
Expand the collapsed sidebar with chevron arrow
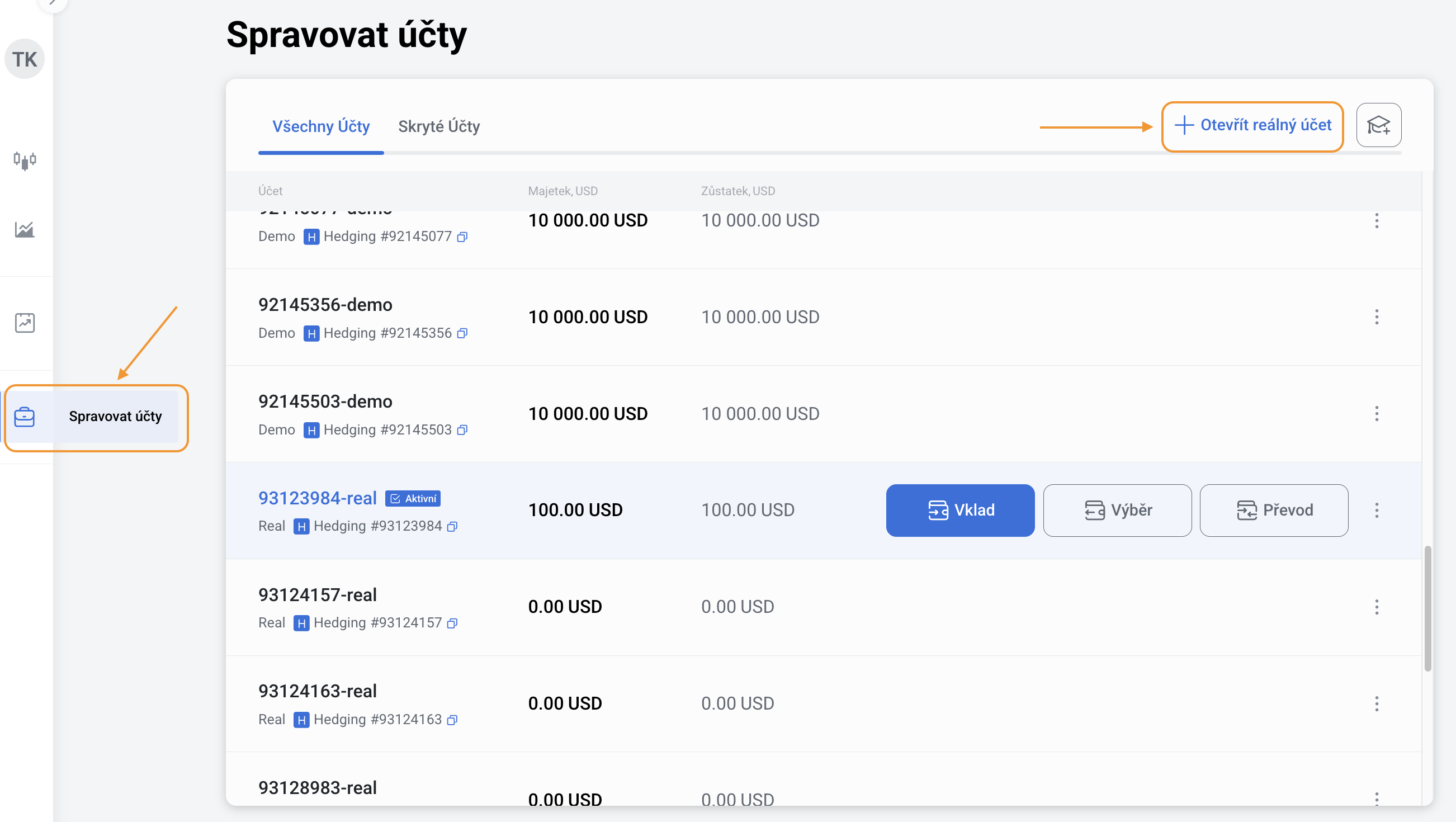point(52,3)
